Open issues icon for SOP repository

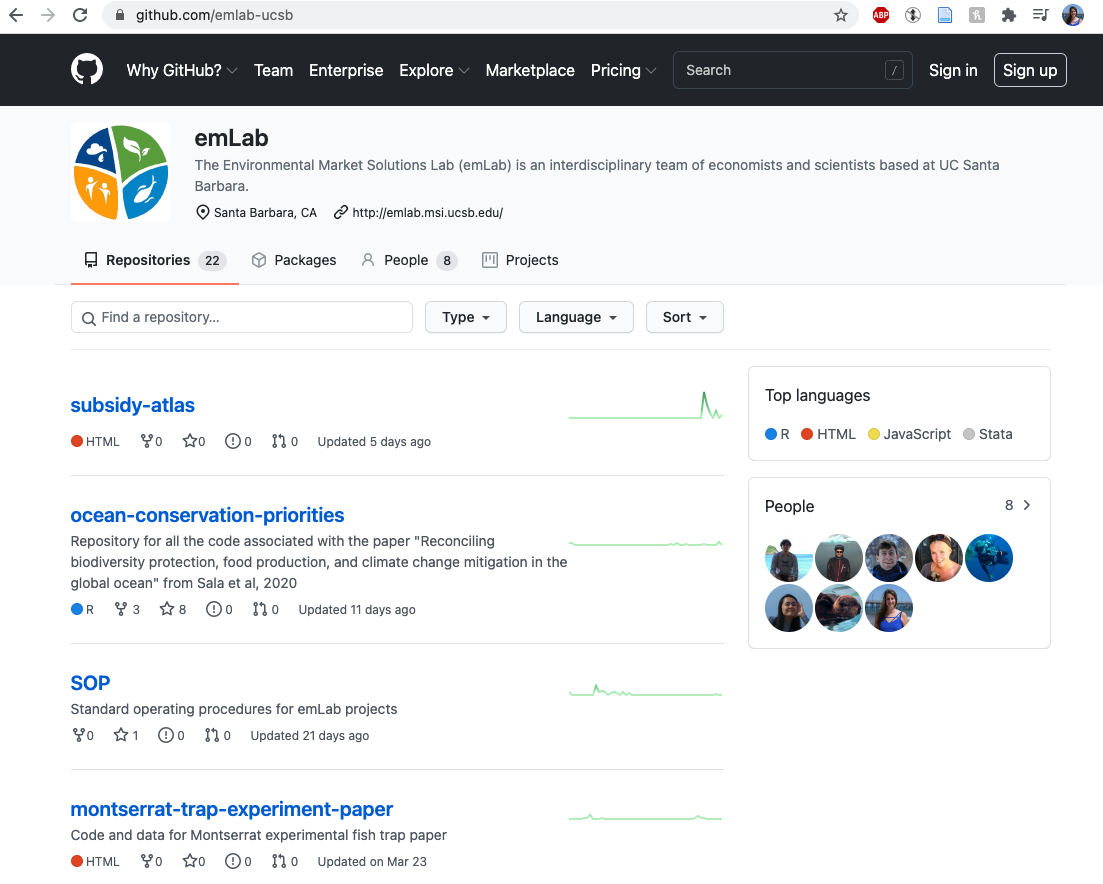(165, 735)
